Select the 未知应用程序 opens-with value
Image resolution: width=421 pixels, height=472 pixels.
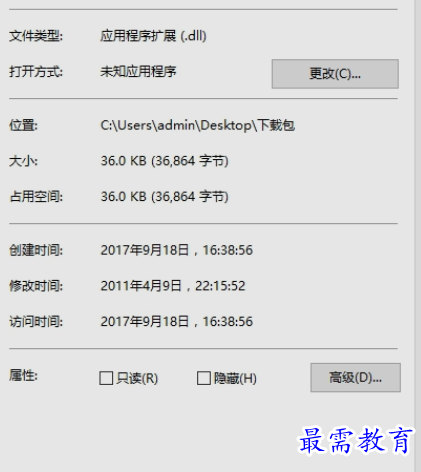tap(138, 71)
